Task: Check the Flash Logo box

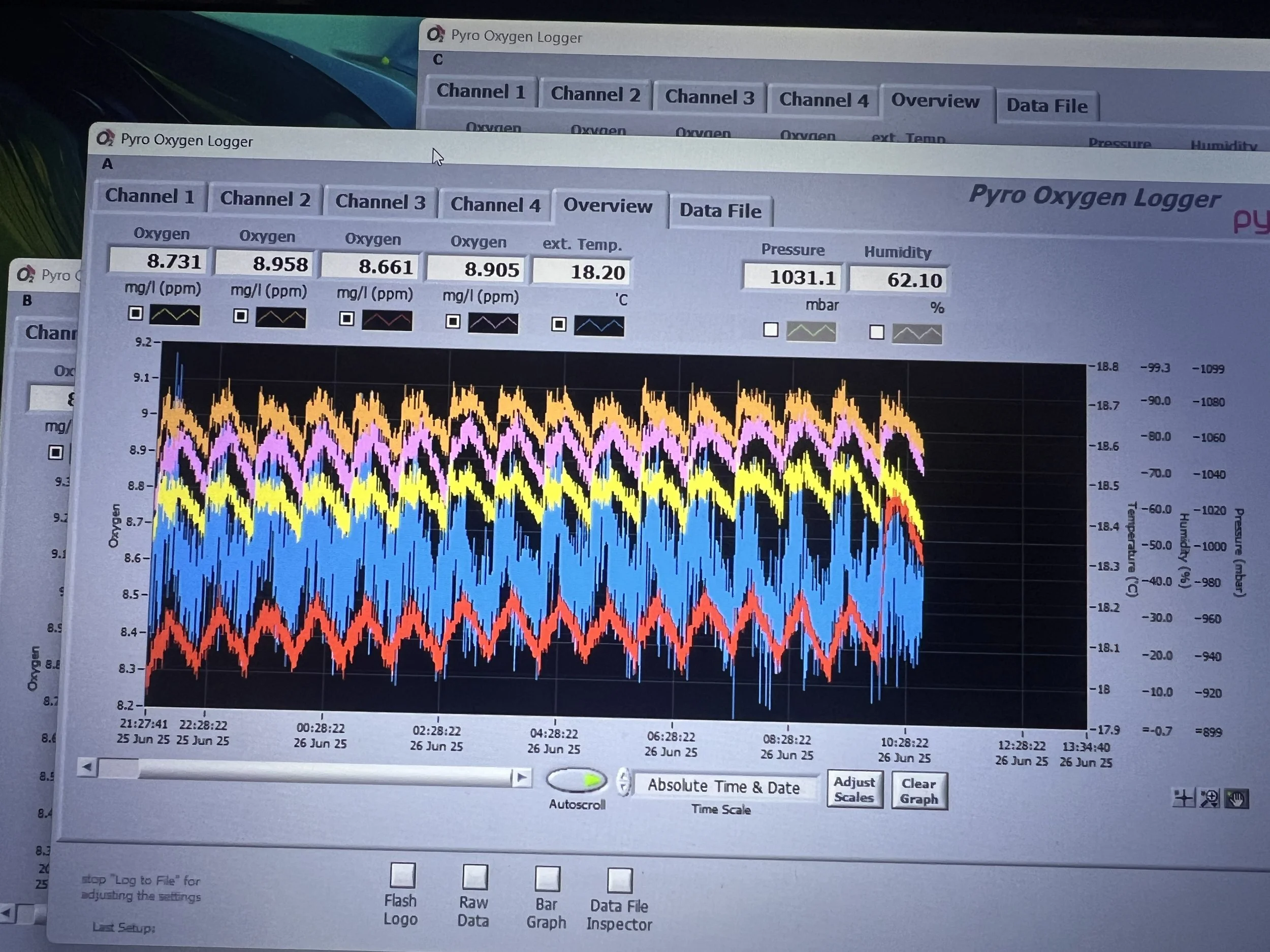Action: [402, 875]
